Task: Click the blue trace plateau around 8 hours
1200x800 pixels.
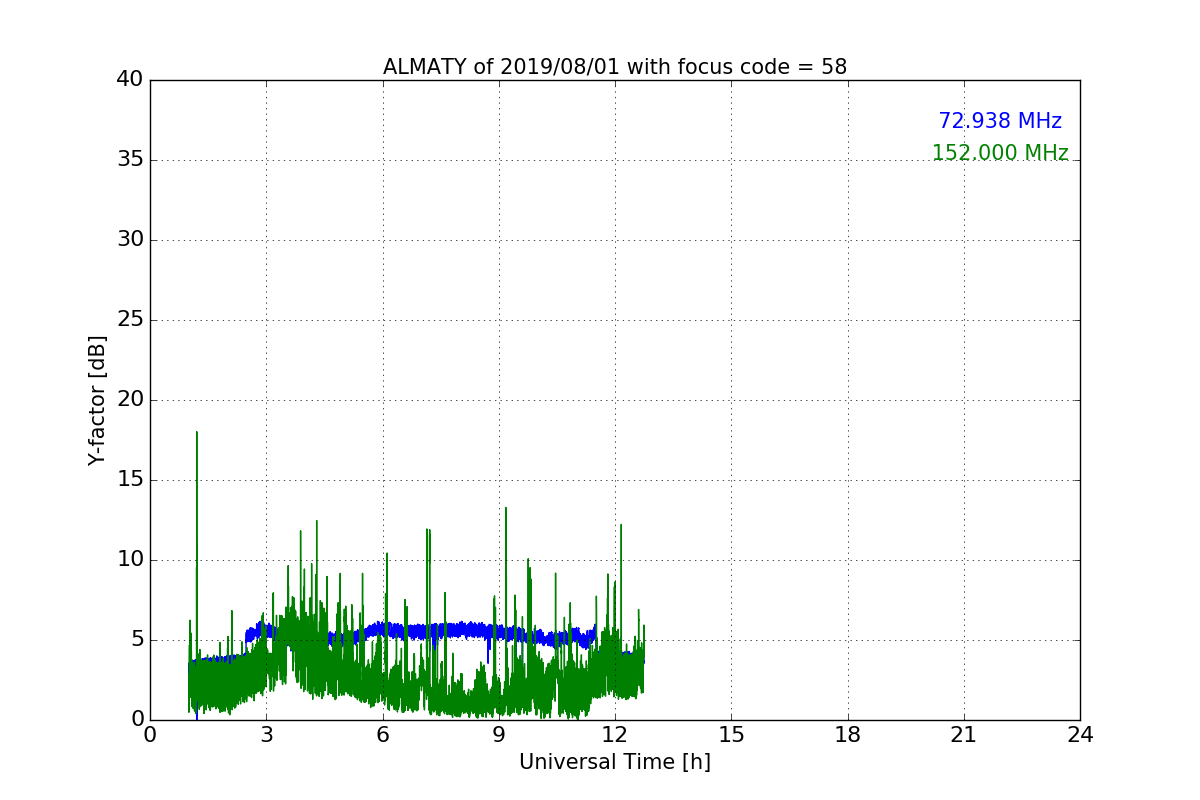Action: tap(460, 630)
